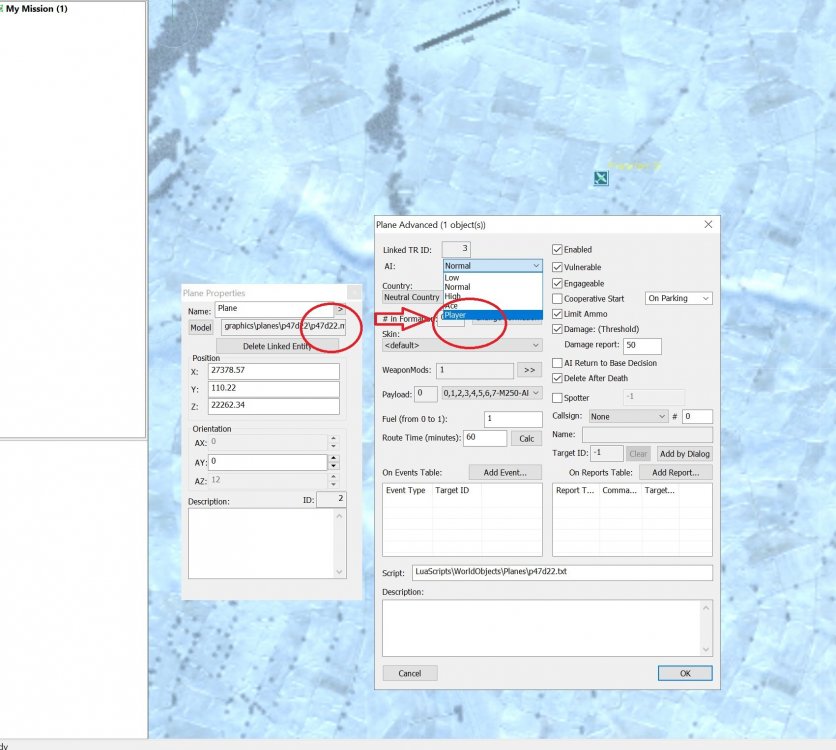Toggle AI Return to Base Decision
This screenshot has width=836, height=750.
pyautogui.click(x=558, y=363)
